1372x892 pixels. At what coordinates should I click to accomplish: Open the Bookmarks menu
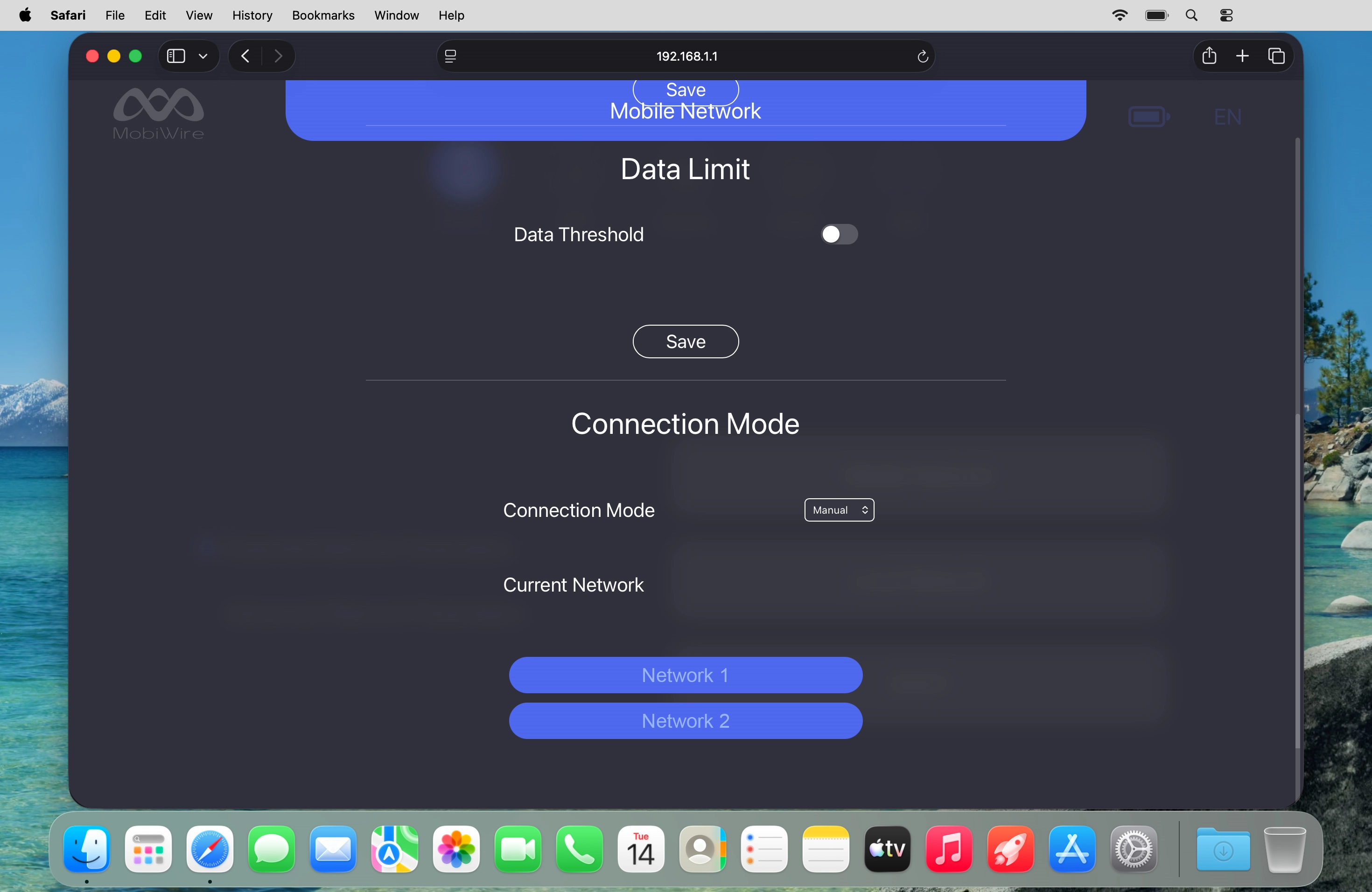pos(323,15)
